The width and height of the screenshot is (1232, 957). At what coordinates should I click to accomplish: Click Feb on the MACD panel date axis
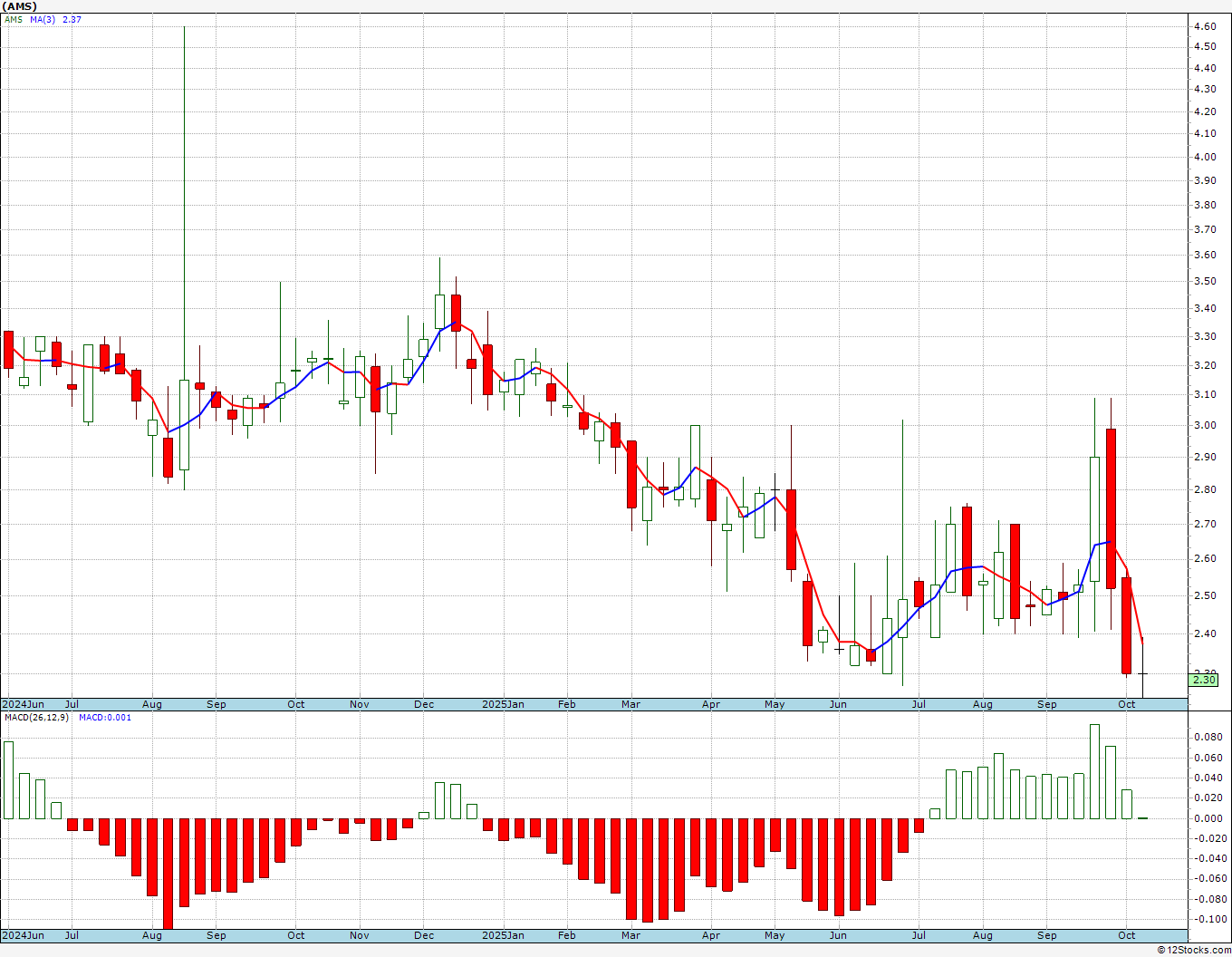[x=566, y=935]
